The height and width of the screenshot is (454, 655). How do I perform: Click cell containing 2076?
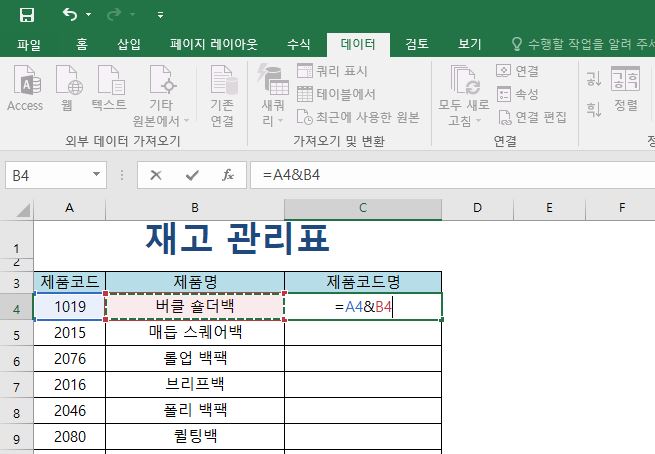point(69,359)
